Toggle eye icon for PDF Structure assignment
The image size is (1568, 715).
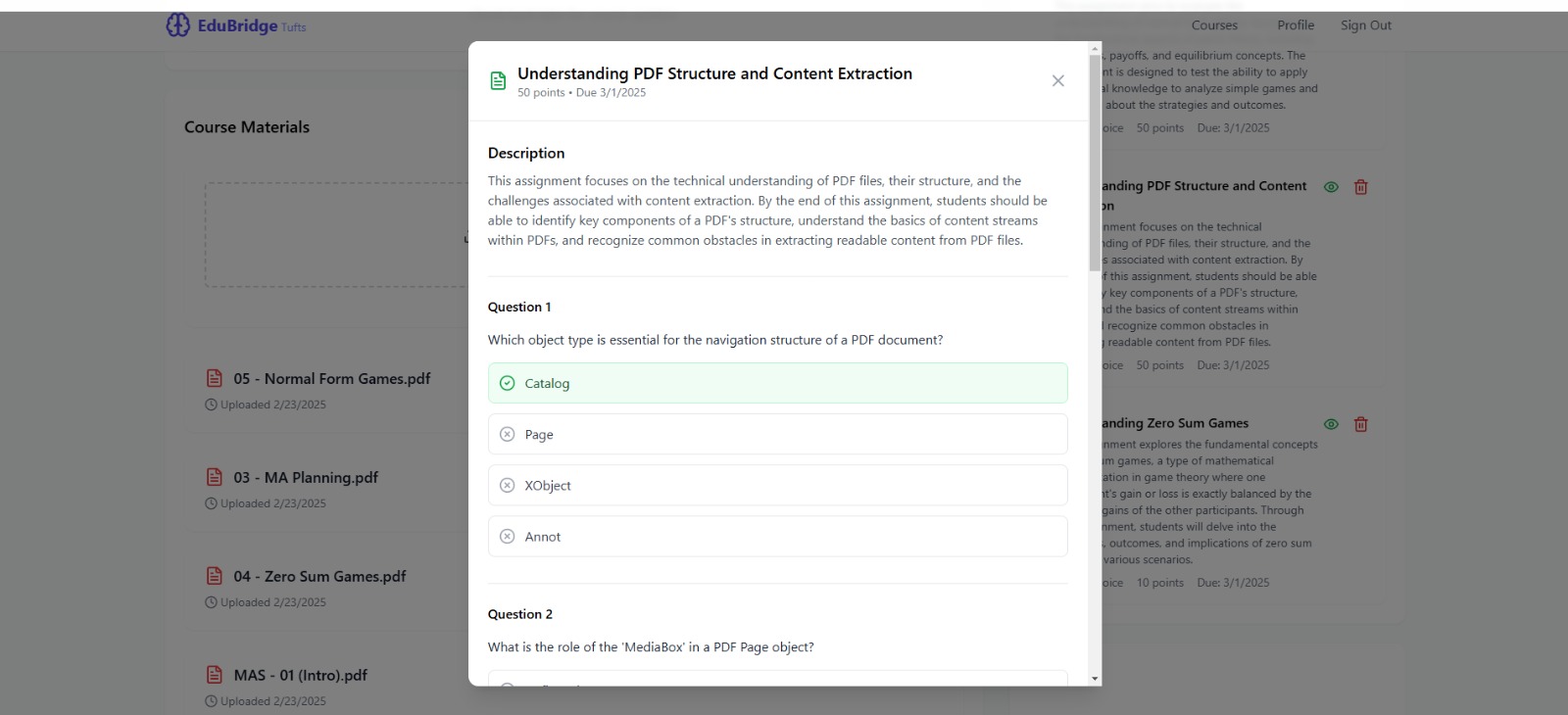[1331, 187]
